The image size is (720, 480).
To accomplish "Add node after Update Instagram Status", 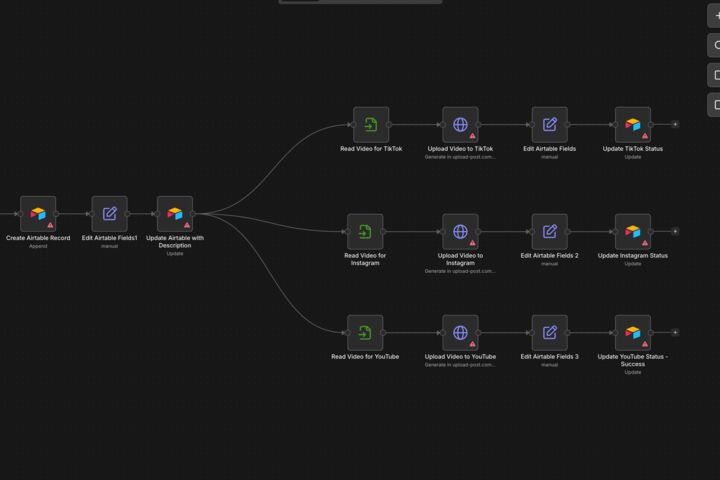I will [x=675, y=232].
